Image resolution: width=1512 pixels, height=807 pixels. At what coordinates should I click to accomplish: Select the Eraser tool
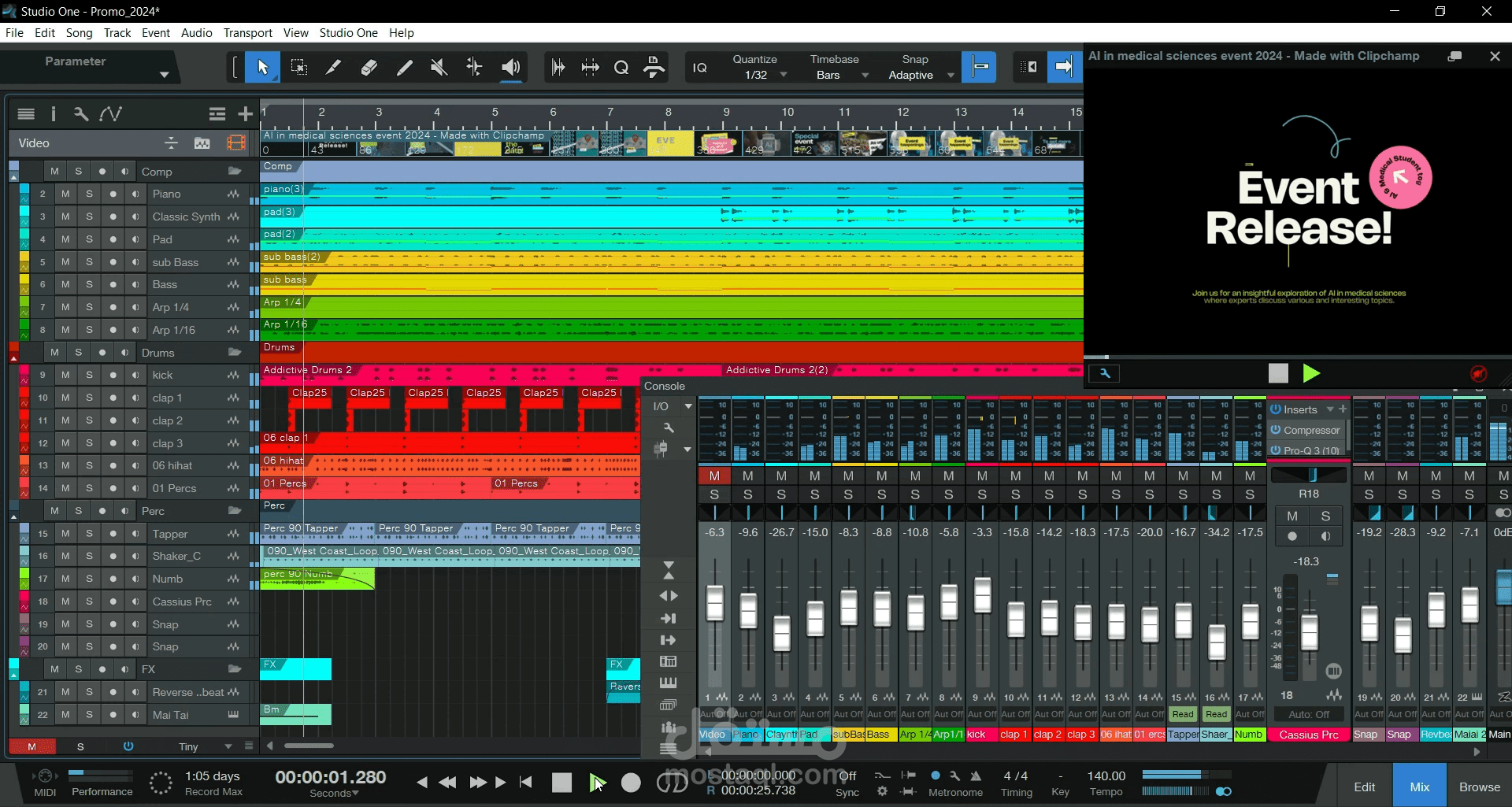point(369,67)
